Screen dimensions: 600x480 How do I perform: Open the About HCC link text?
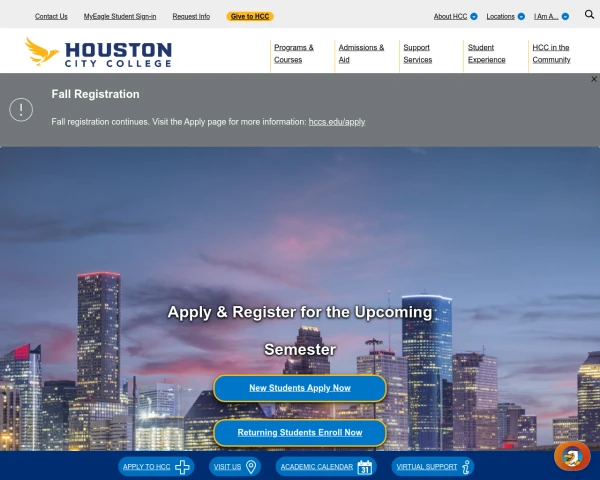pos(450,16)
